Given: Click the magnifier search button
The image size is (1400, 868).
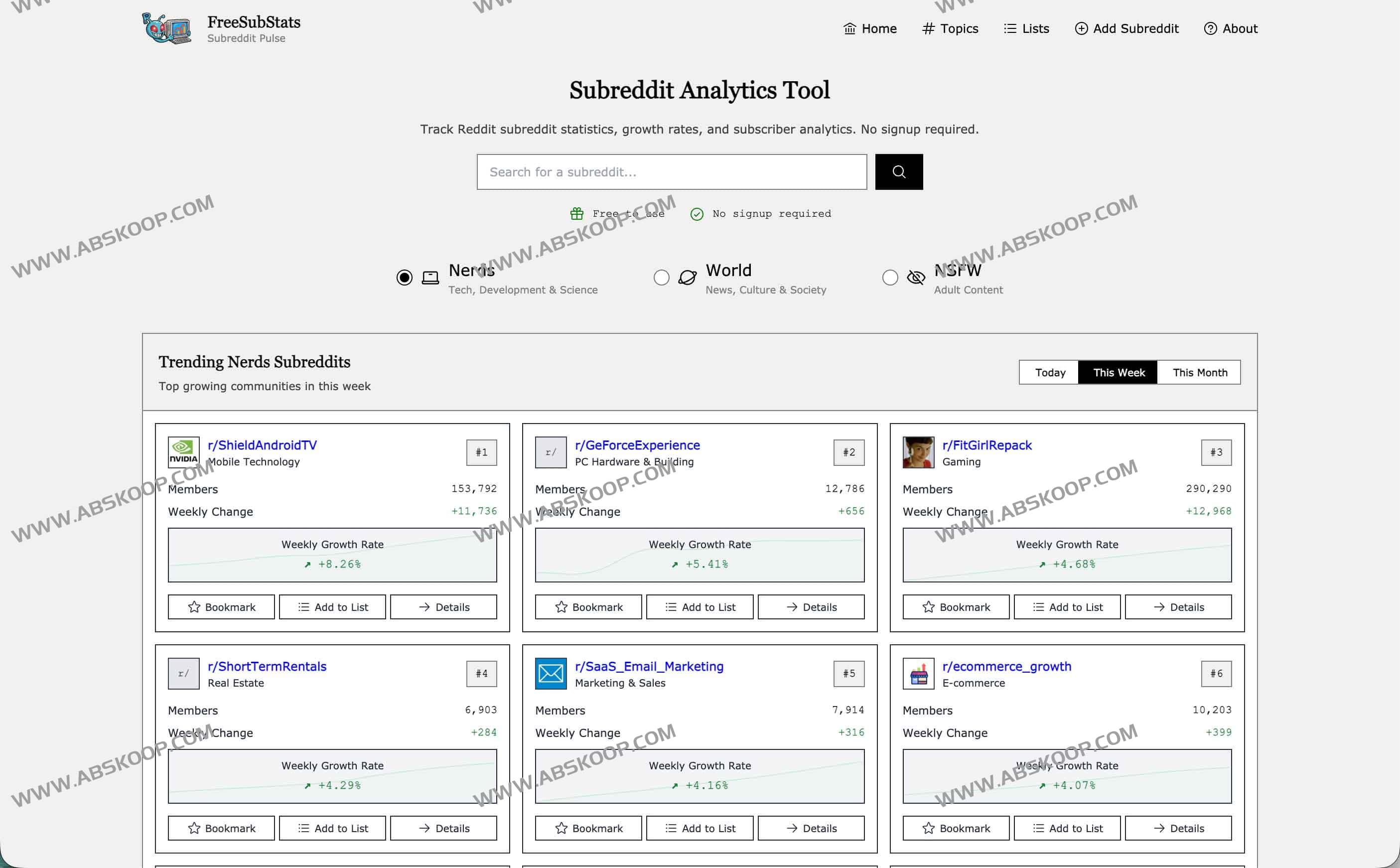Looking at the screenshot, I should tap(898, 171).
